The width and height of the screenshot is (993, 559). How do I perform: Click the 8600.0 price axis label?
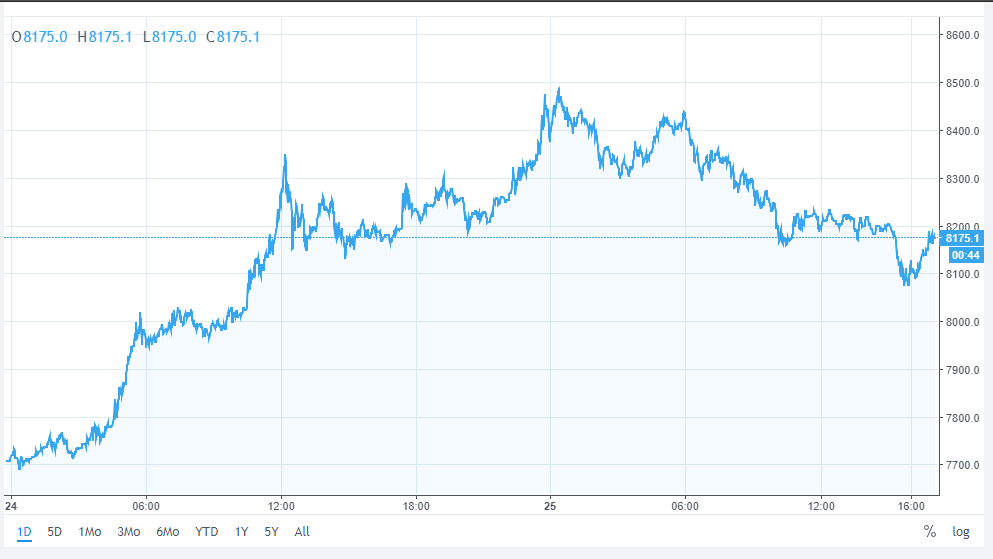point(963,35)
